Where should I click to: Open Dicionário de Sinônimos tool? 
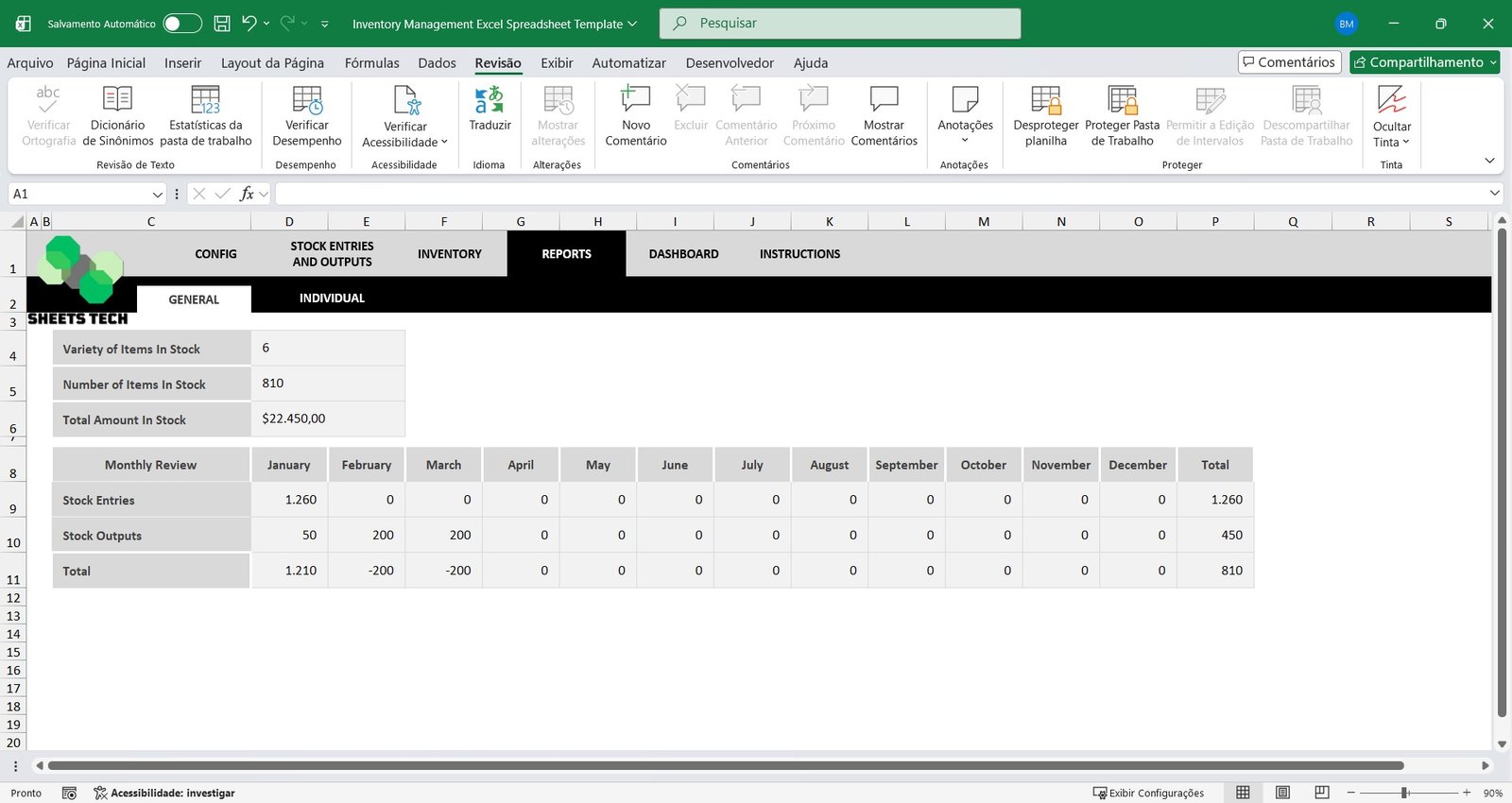click(117, 100)
